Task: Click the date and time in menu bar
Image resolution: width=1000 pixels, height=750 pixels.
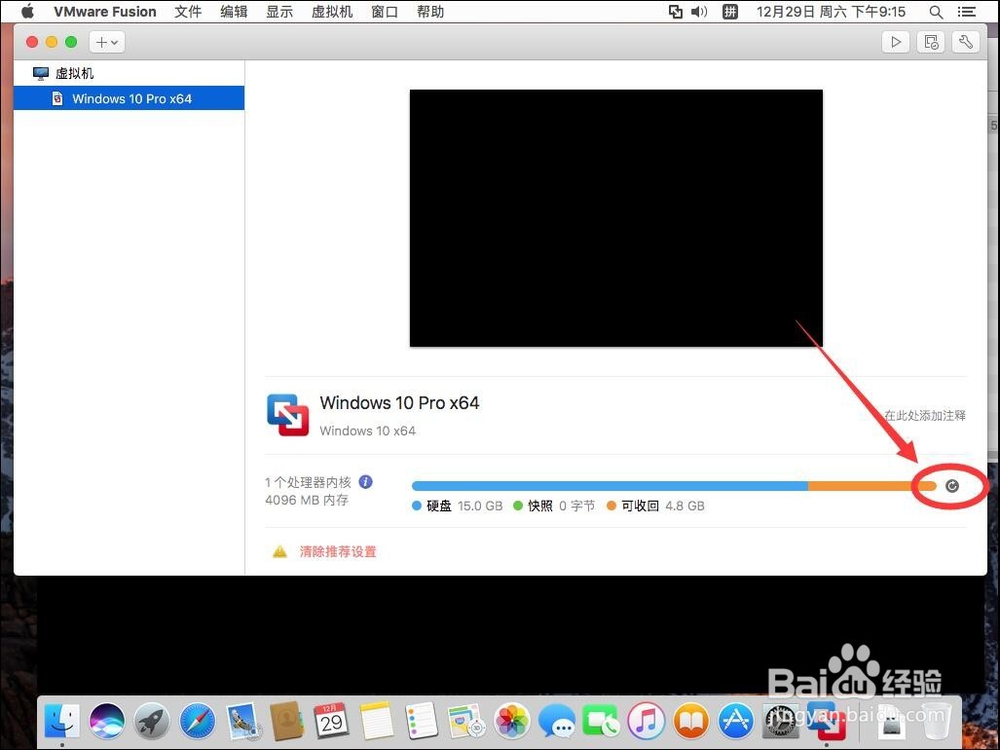Action: (830, 11)
